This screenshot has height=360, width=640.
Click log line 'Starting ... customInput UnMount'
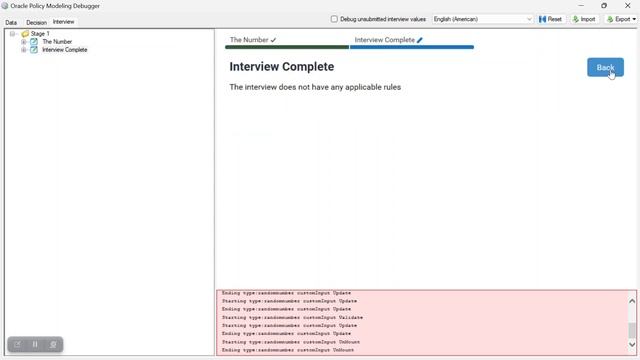[291, 342]
